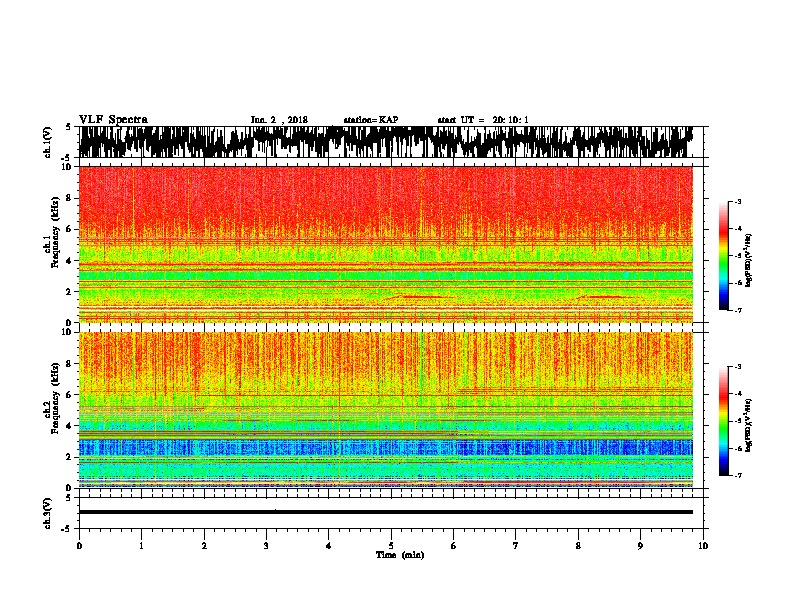This screenshot has width=792, height=612.
Task: Click the "start UT = 20:10:1" header text
Action: pyautogui.click(x=483, y=120)
